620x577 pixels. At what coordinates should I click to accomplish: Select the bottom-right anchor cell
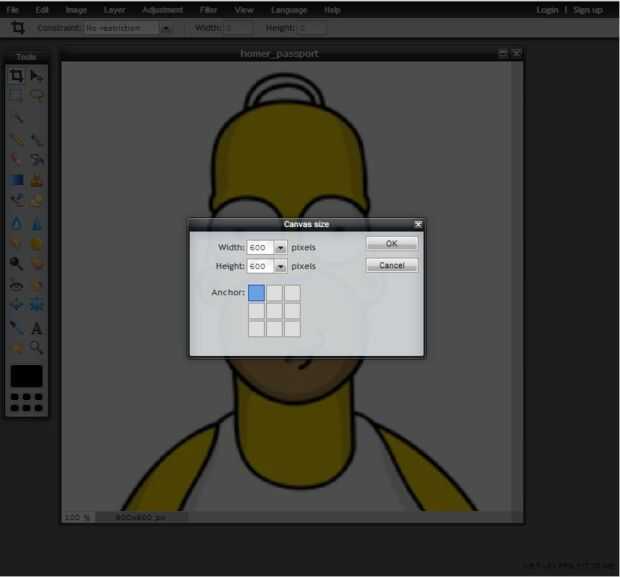[x=292, y=329]
